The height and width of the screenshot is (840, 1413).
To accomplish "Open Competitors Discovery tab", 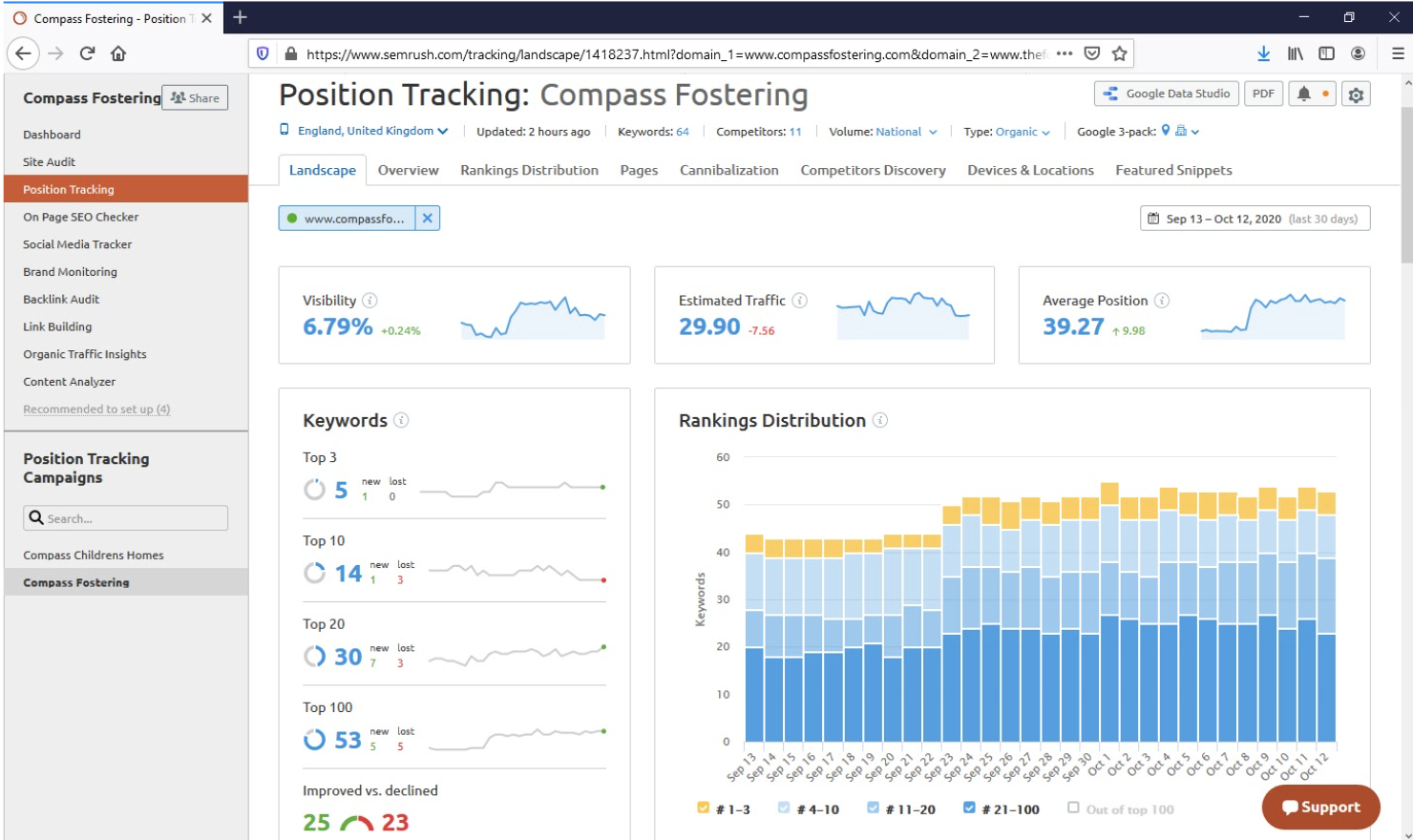I will click(x=873, y=170).
